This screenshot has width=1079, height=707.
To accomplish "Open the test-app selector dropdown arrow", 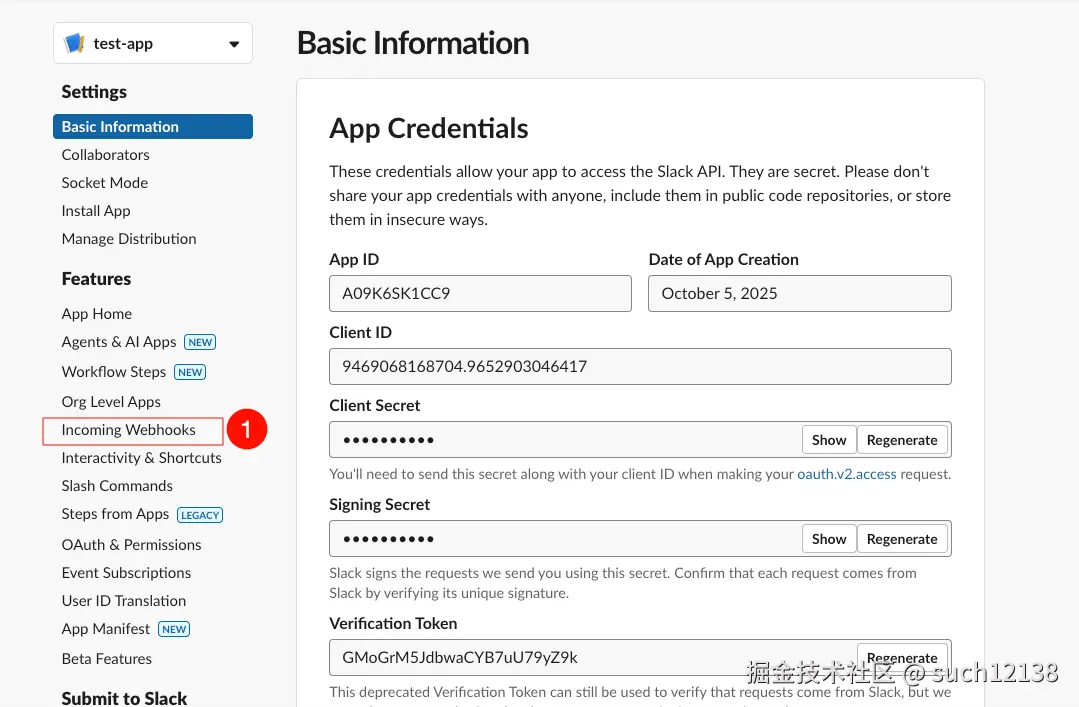I will (x=234, y=44).
